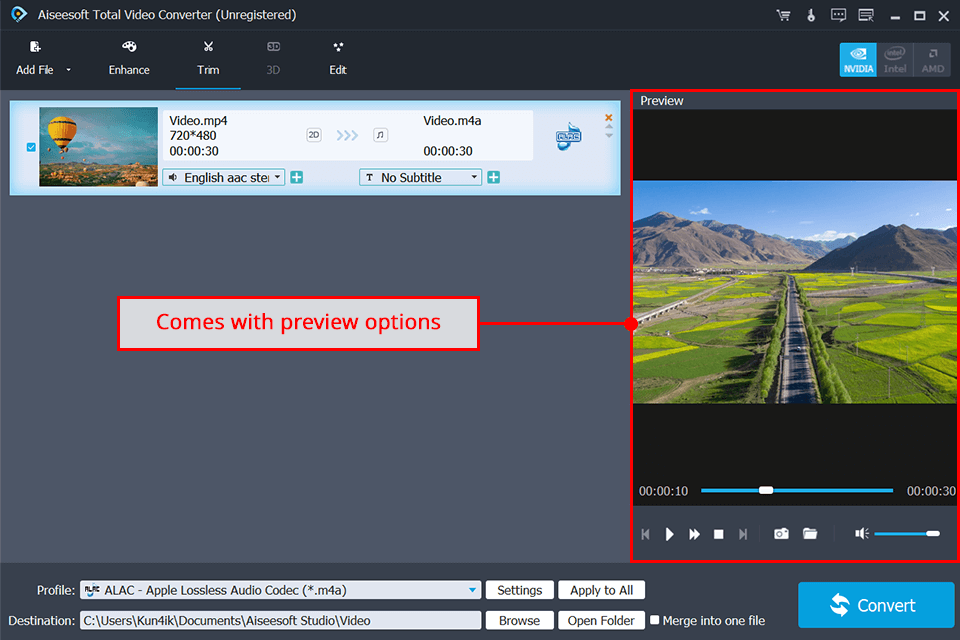Image resolution: width=960 pixels, height=640 pixels.
Task: Add an audio track with plus icon
Action: pos(297,177)
